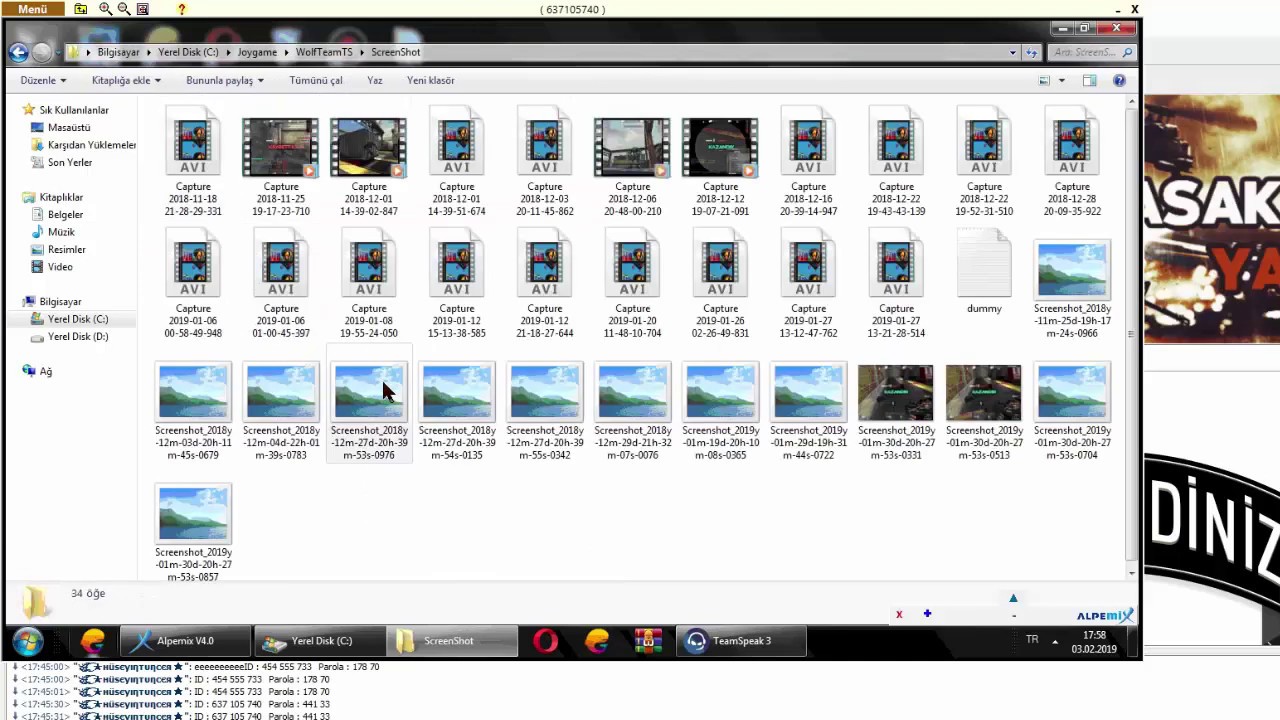The image size is (1280, 720).
Task: Open Belgeler library in navigation pane
Action: 65,215
